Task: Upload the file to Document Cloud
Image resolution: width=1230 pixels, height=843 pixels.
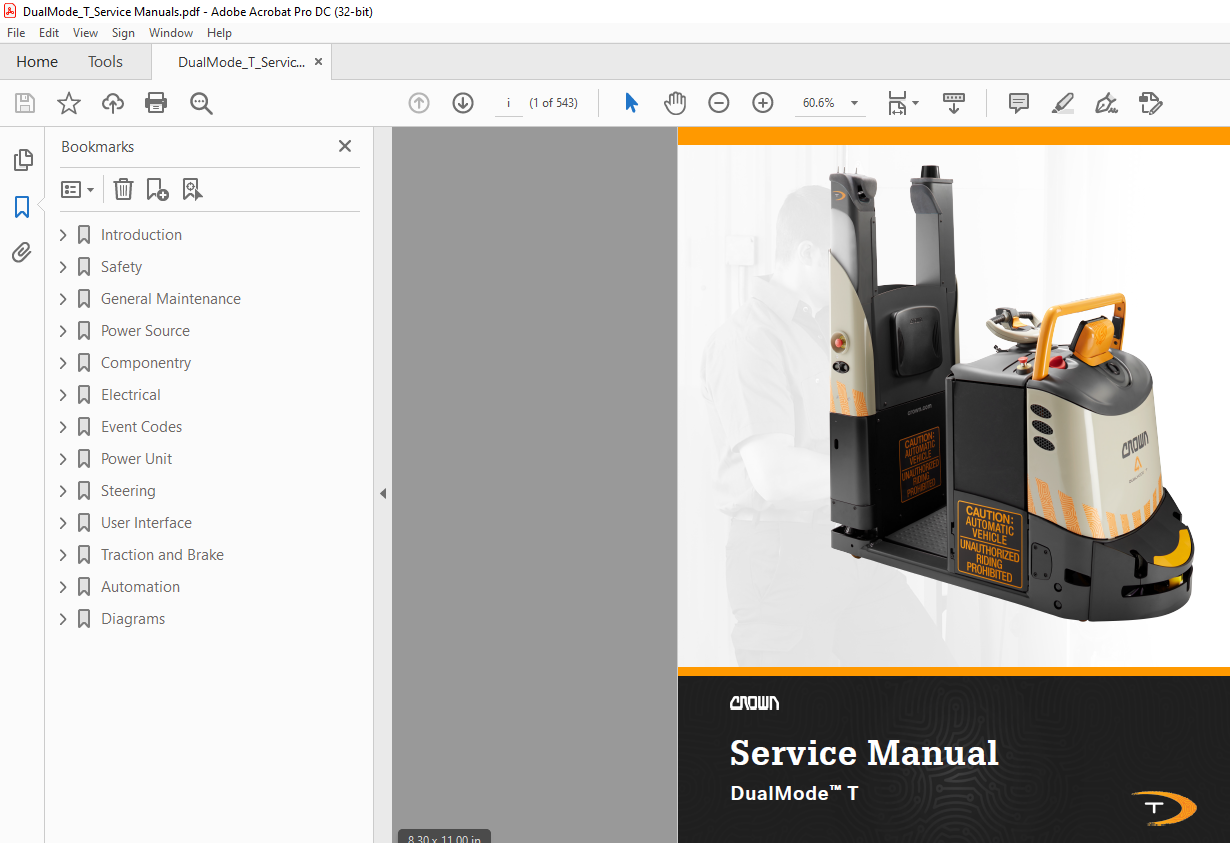Action: 113,103
